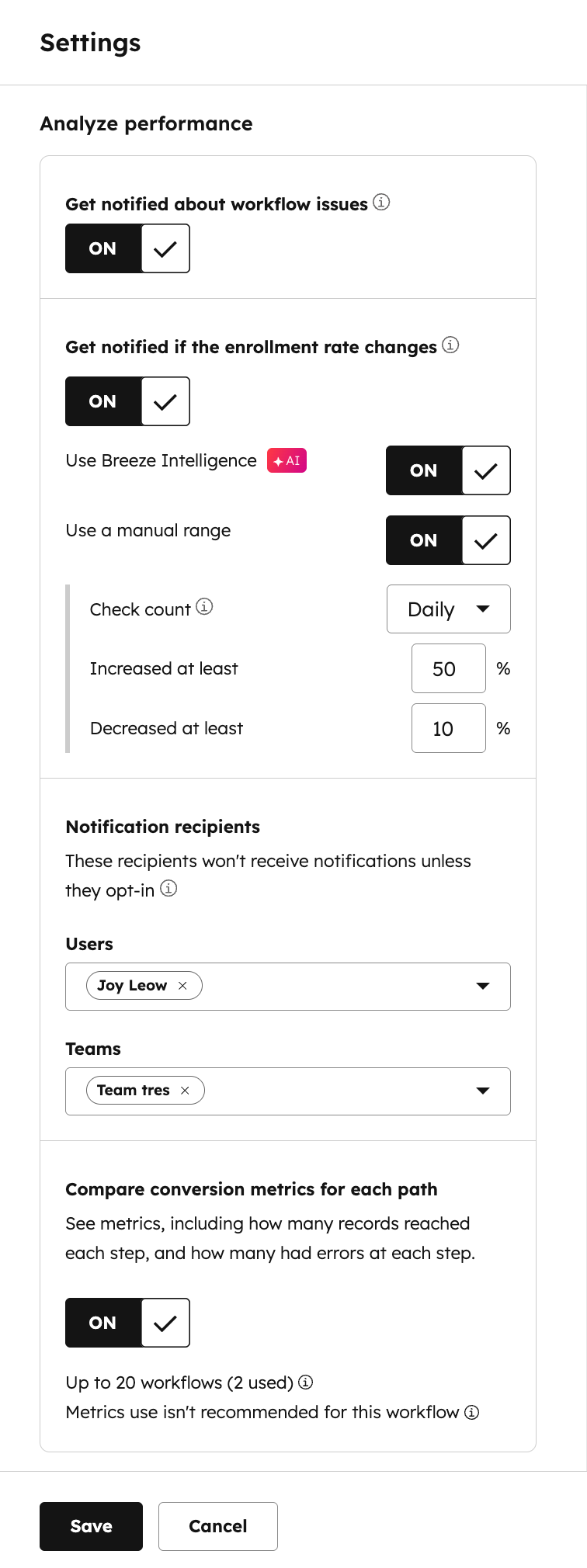Image resolution: width=587 pixels, height=1568 pixels.
Task: Turn off Use Breeze Intelligence
Action: (x=448, y=470)
